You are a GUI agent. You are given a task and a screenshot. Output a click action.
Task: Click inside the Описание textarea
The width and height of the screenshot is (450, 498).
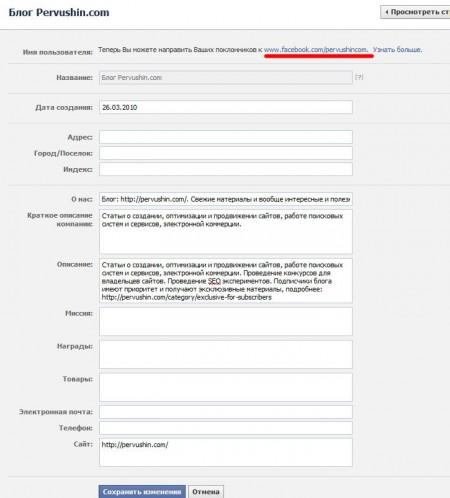(226, 281)
